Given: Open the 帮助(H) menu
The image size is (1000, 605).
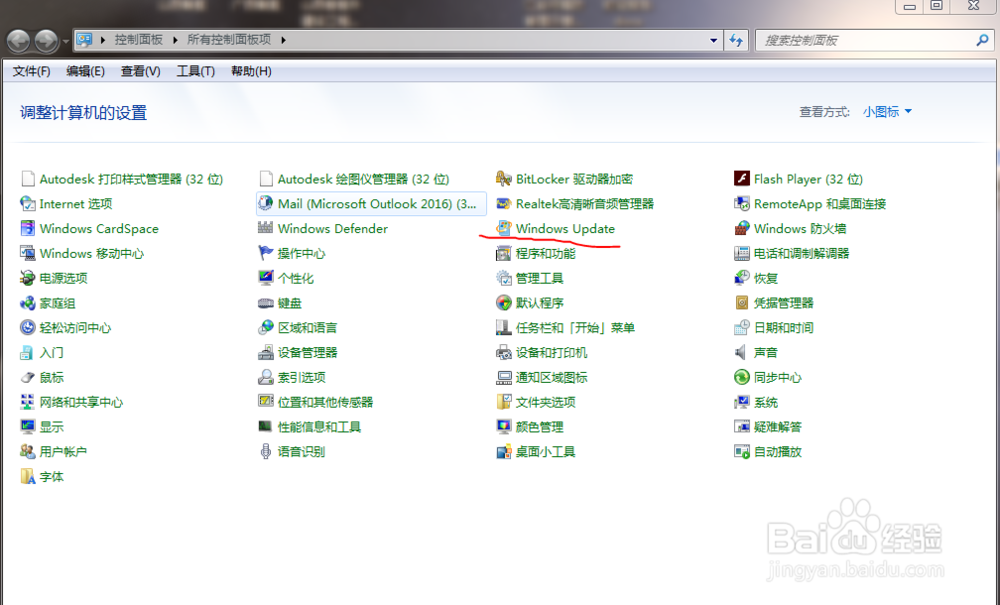Looking at the screenshot, I should pos(251,71).
